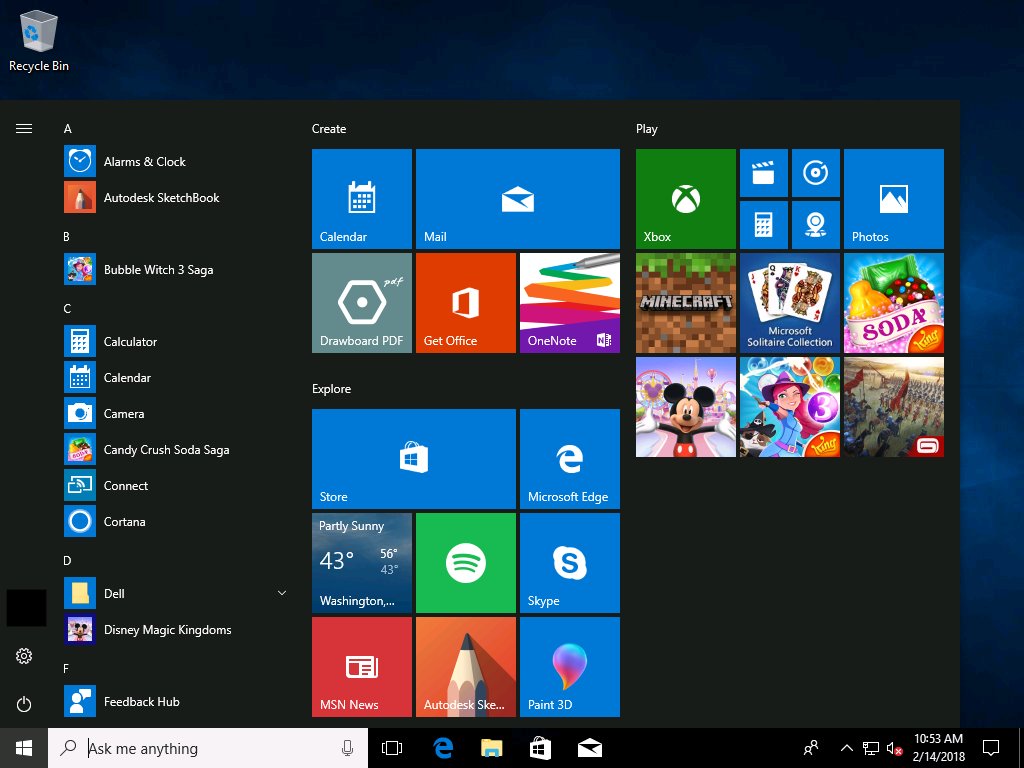This screenshot has height=768, width=1024.
Task: Open the People icon on taskbar
Action: [x=811, y=748]
